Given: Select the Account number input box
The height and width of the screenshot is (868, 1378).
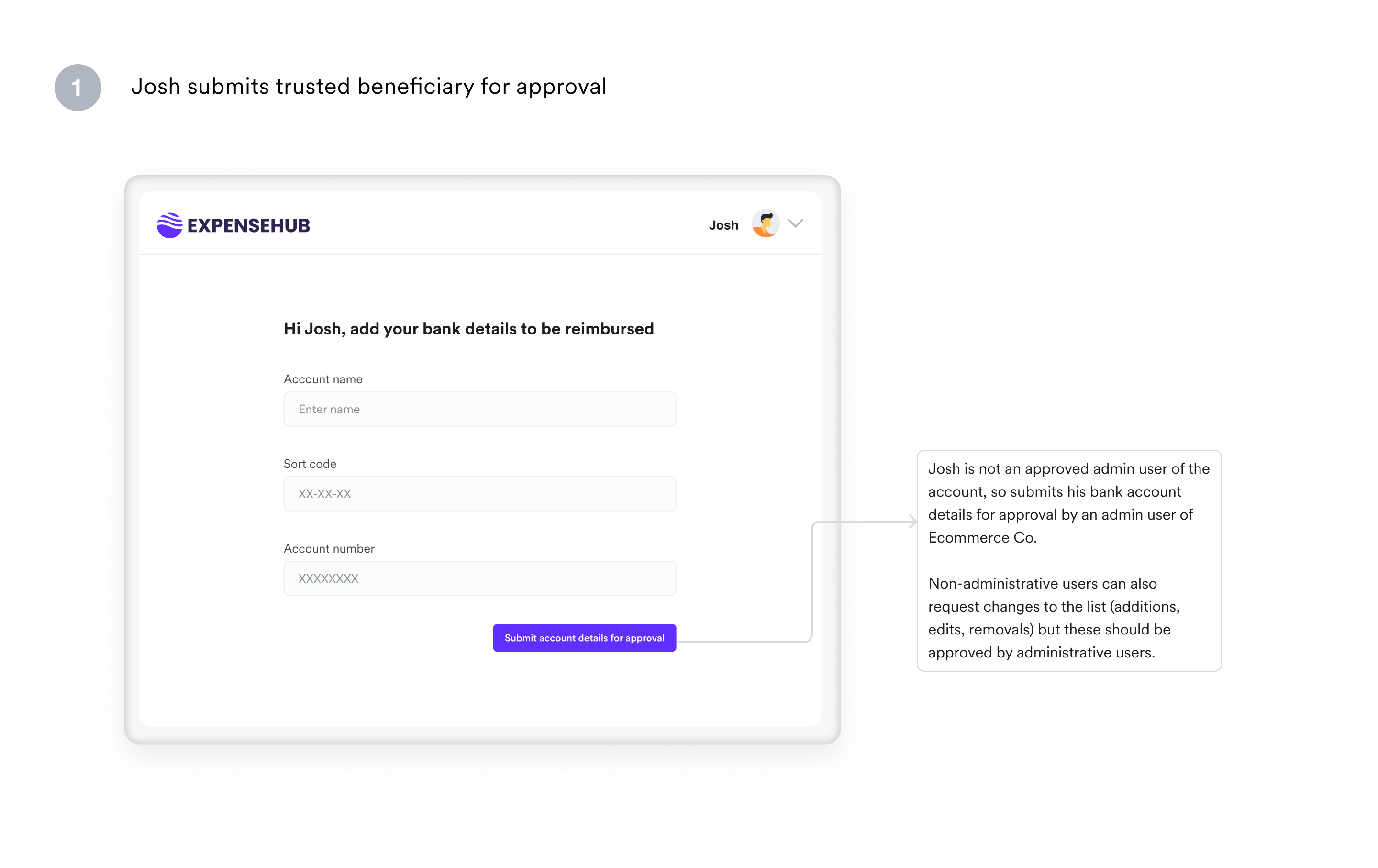Looking at the screenshot, I should click(x=479, y=579).
